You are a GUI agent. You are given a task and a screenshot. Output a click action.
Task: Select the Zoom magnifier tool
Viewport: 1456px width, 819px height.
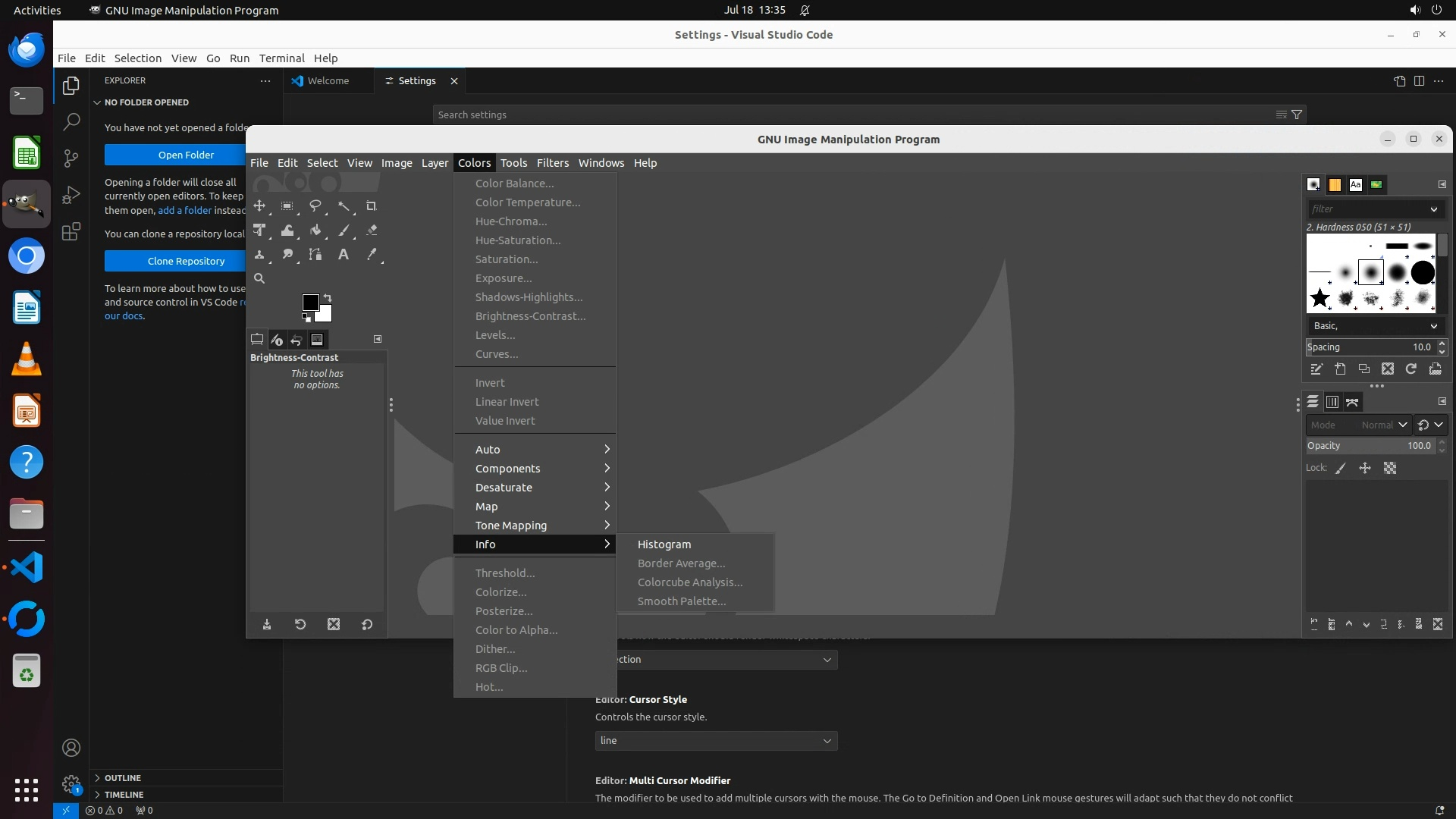pyautogui.click(x=259, y=278)
